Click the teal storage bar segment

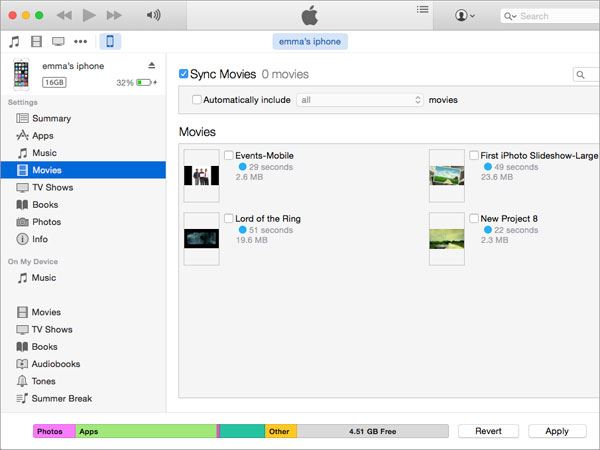coord(243,431)
